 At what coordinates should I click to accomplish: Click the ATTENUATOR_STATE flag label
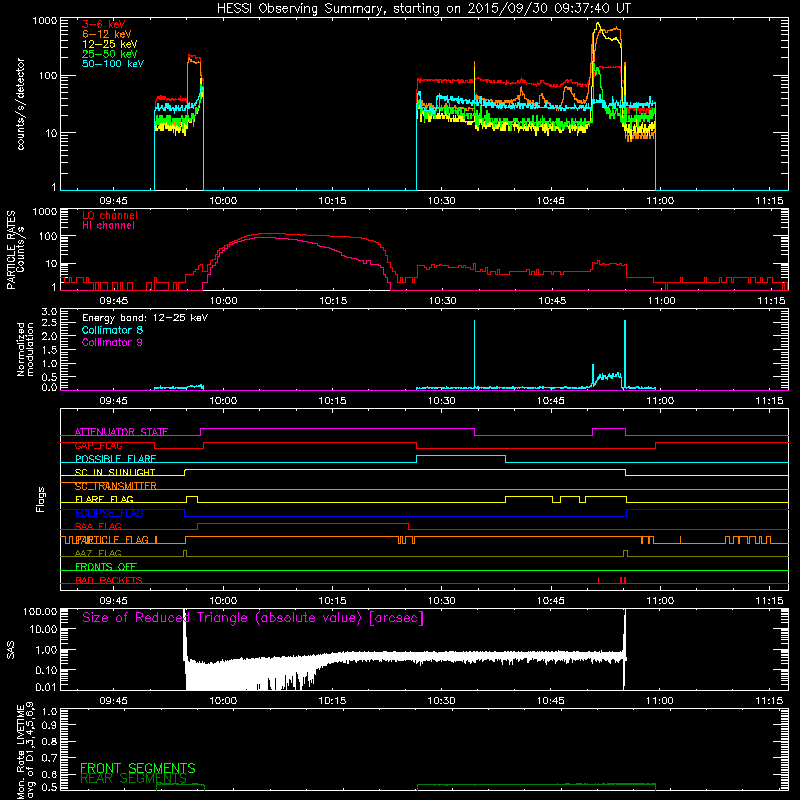pos(121,432)
